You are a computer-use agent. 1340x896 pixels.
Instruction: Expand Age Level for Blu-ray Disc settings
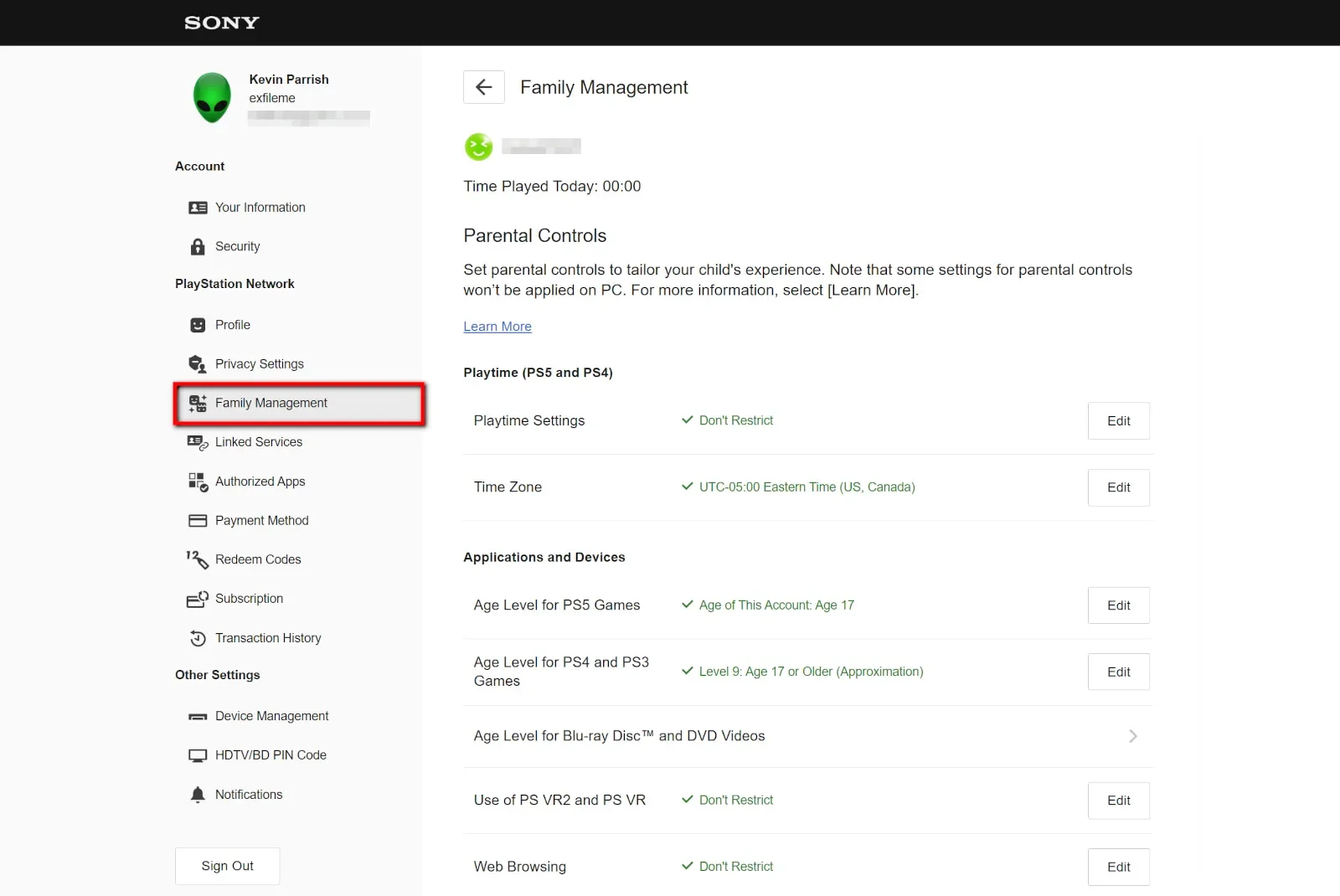point(1134,736)
